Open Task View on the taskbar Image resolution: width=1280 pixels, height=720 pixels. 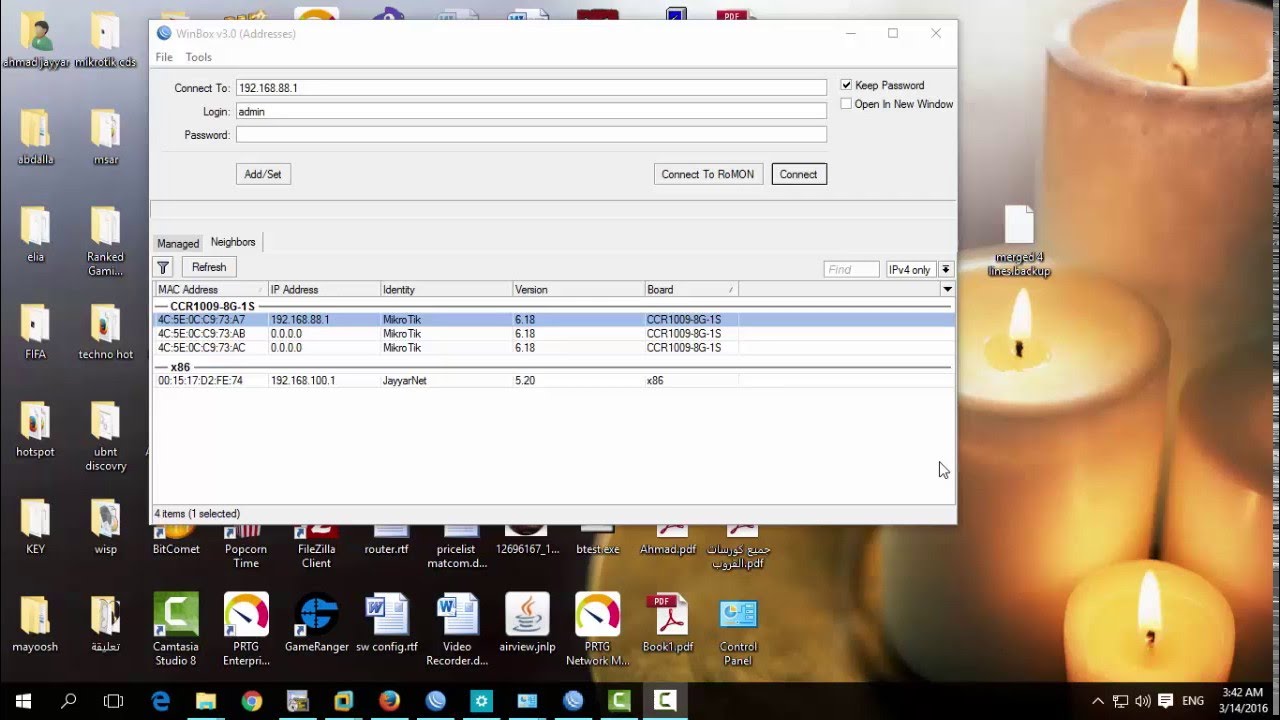pos(114,701)
